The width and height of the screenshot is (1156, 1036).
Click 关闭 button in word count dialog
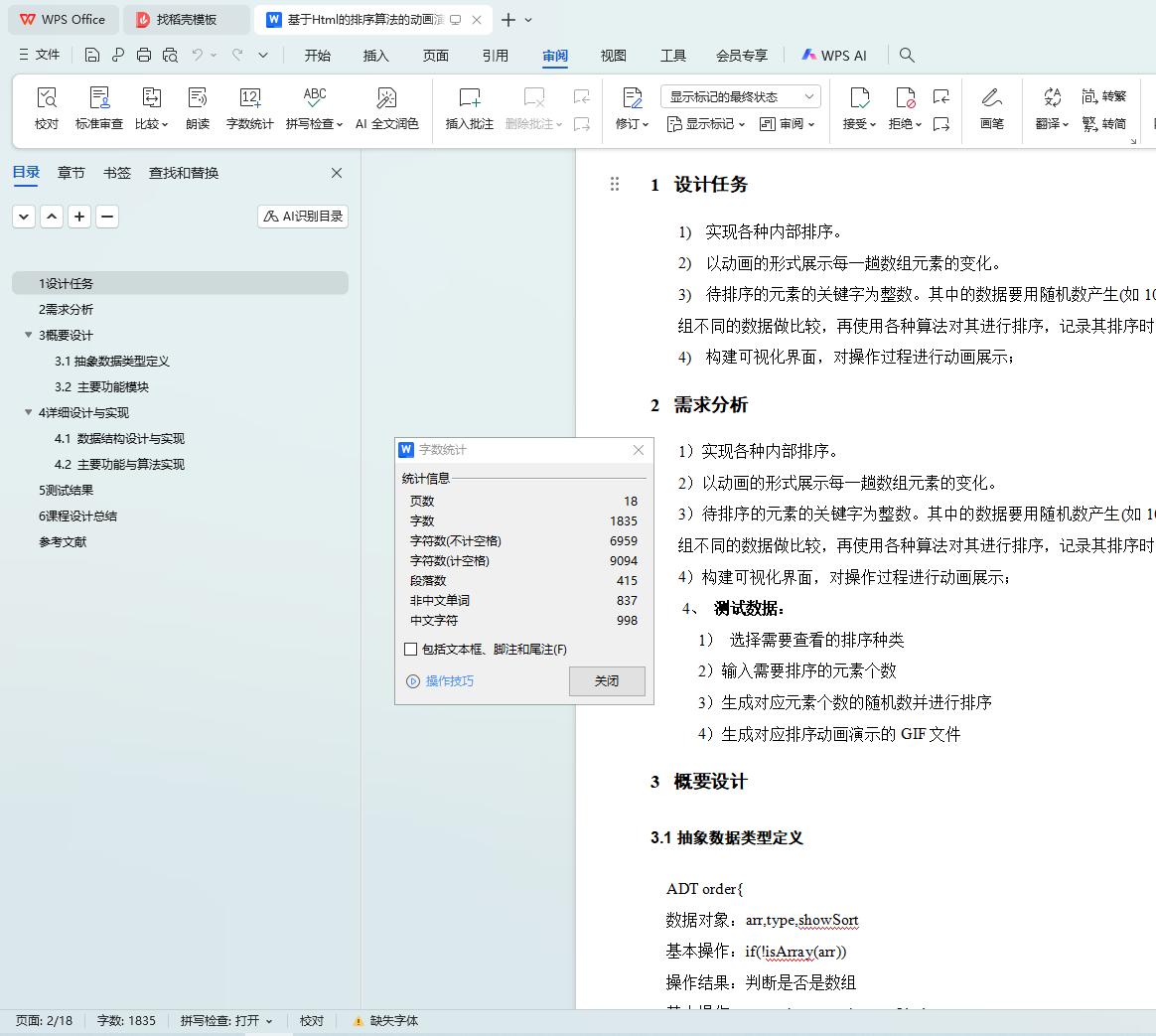tap(607, 680)
